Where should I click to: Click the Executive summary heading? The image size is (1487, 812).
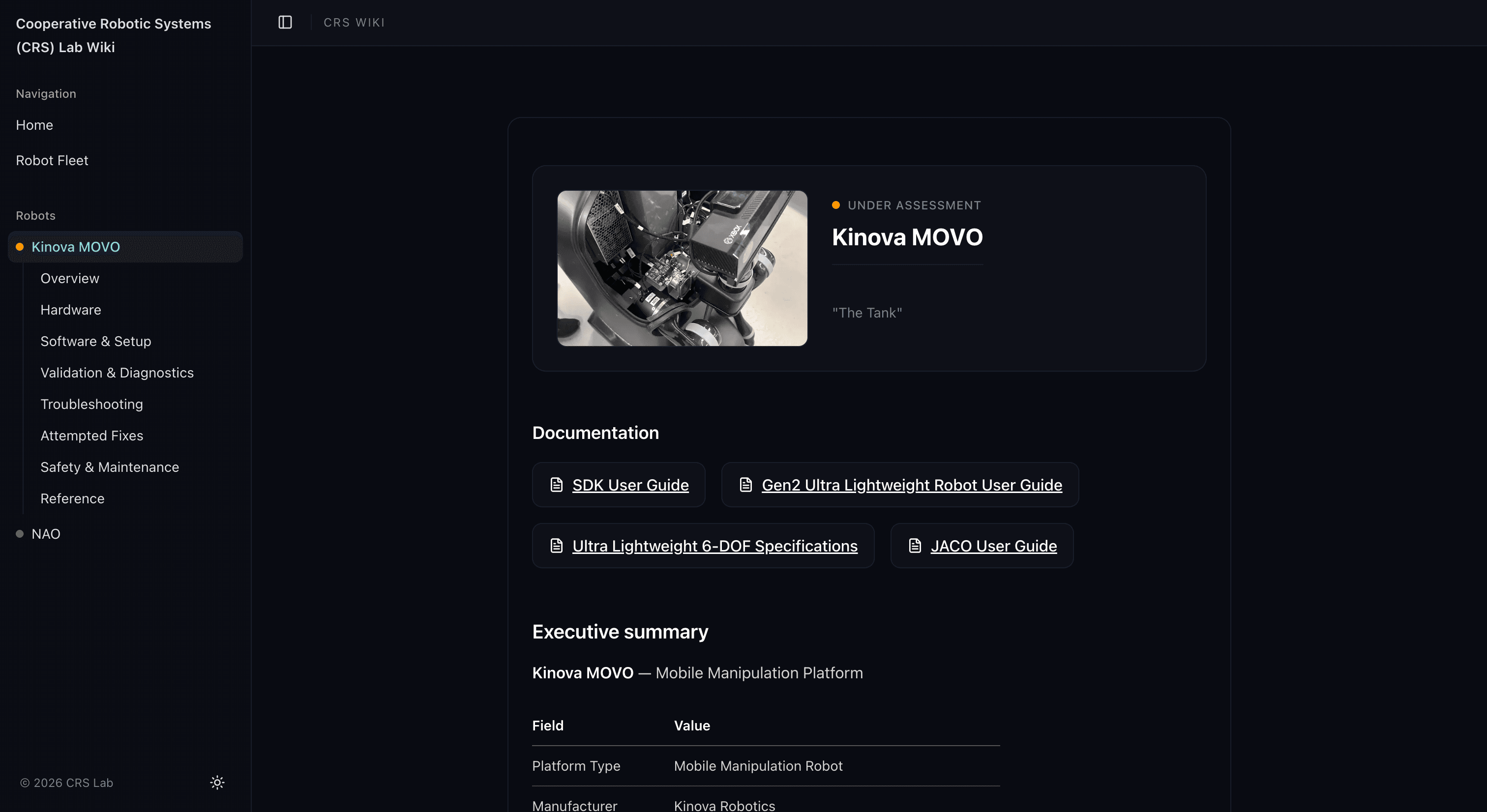coord(620,632)
